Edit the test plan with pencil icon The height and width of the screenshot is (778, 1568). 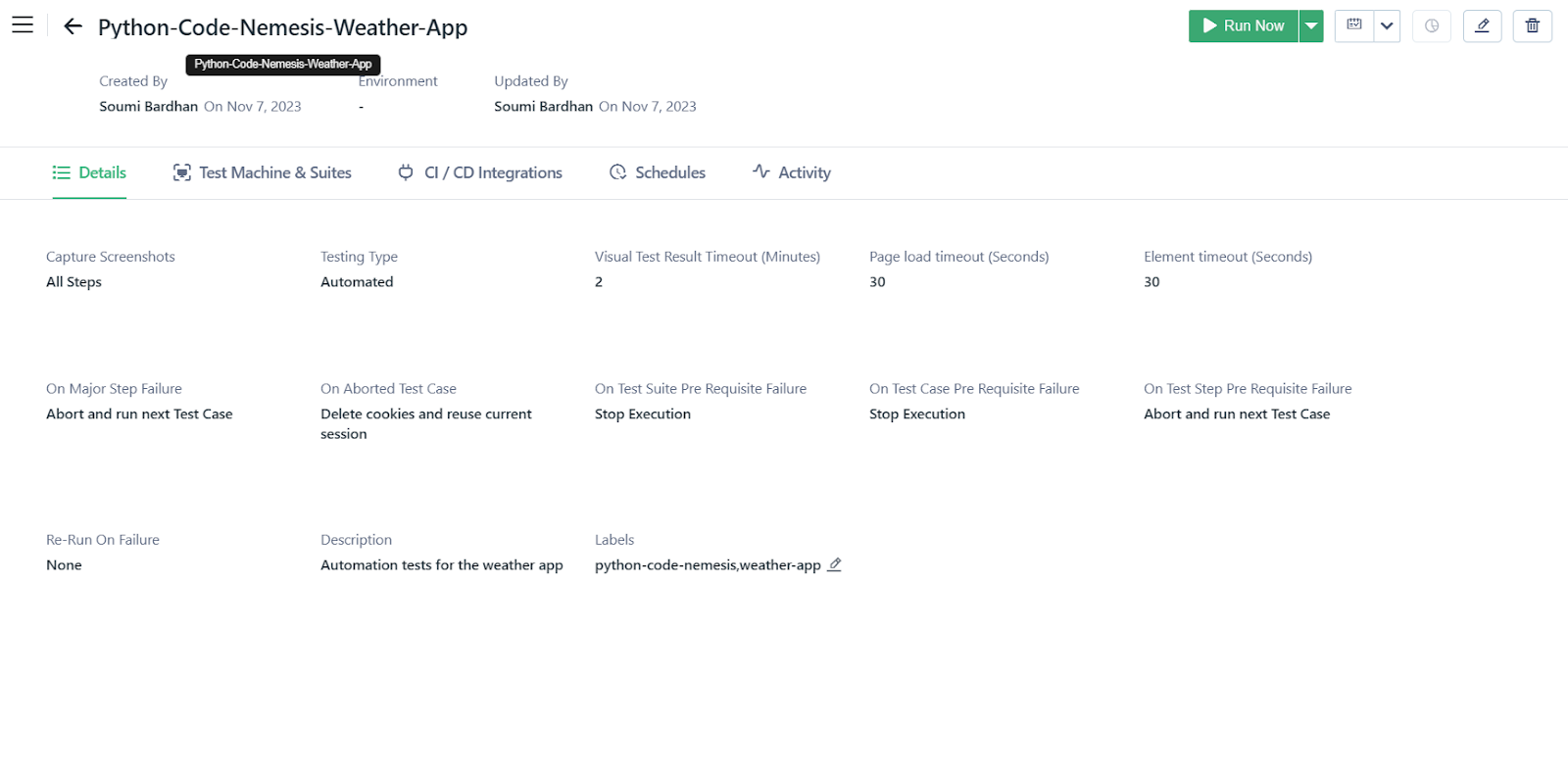[x=1482, y=26]
